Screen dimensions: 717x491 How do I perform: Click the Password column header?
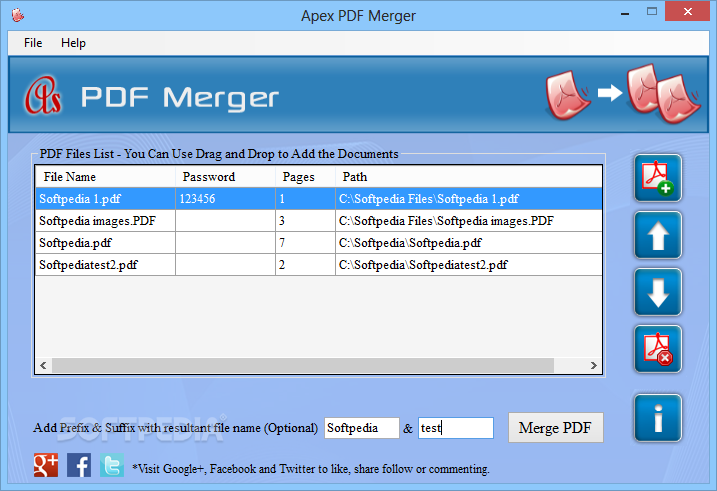(x=225, y=177)
